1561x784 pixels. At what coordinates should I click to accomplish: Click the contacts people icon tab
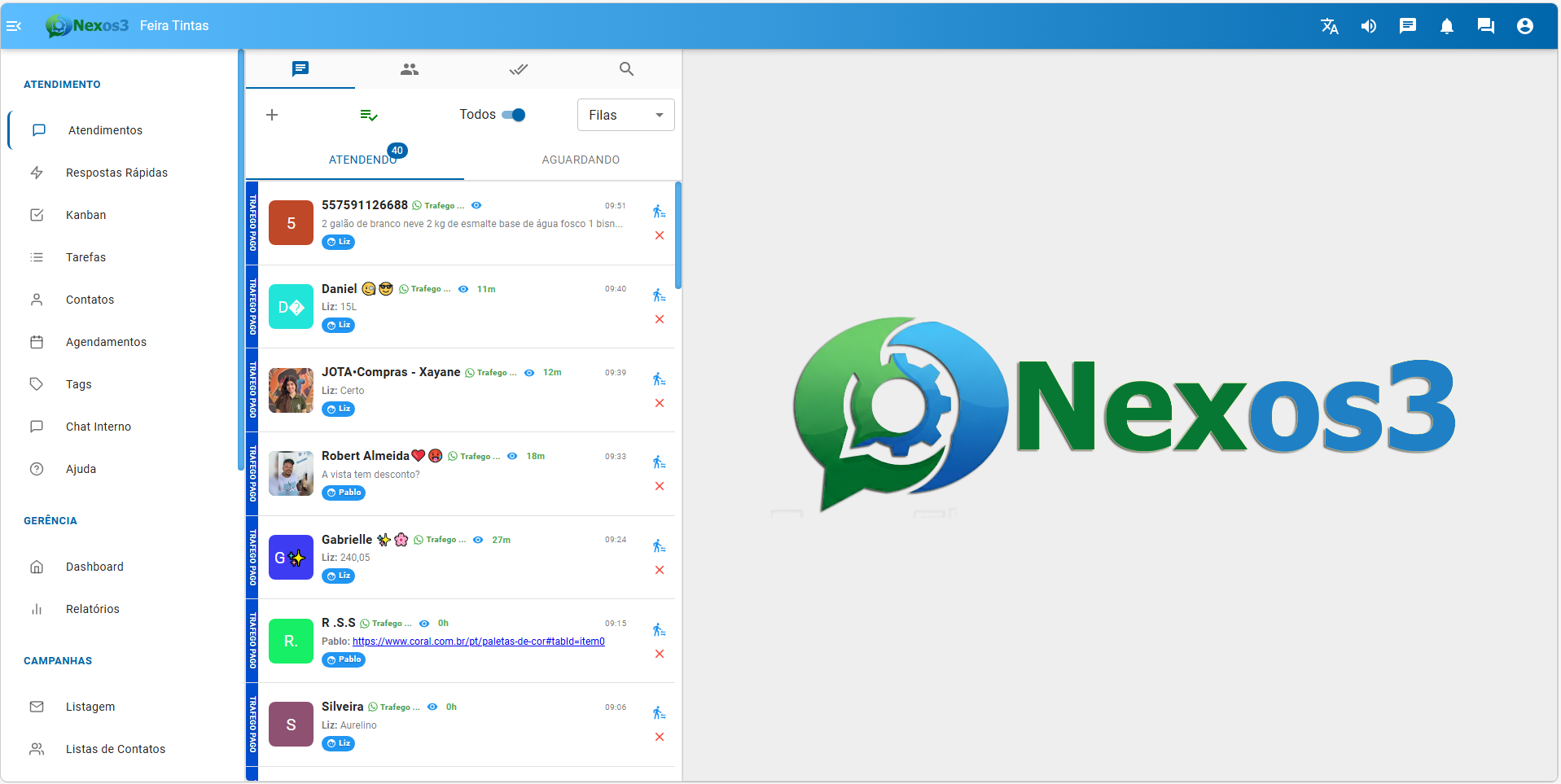pyautogui.click(x=409, y=69)
